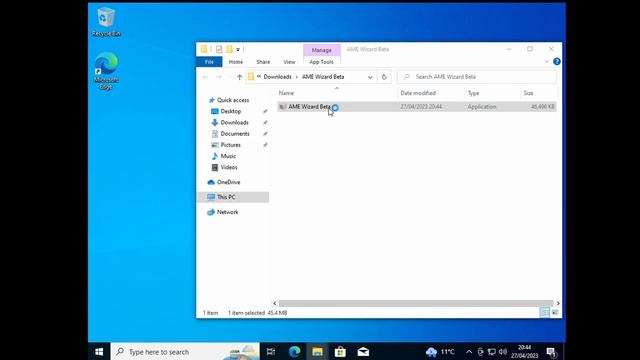Open the network status tray icon
640x360 pixels.
pyautogui.click(x=492, y=352)
